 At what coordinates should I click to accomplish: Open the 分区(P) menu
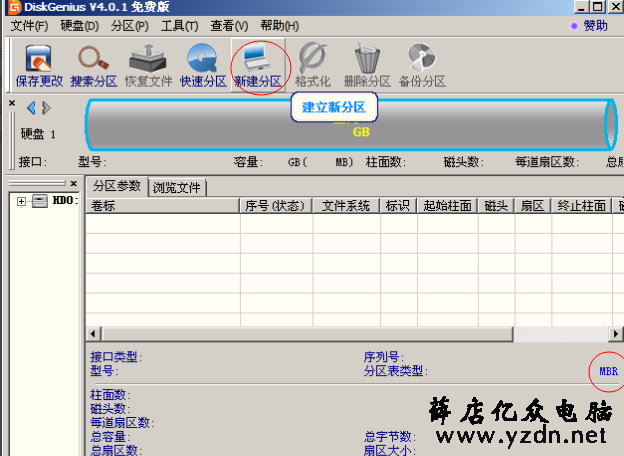tap(129, 26)
